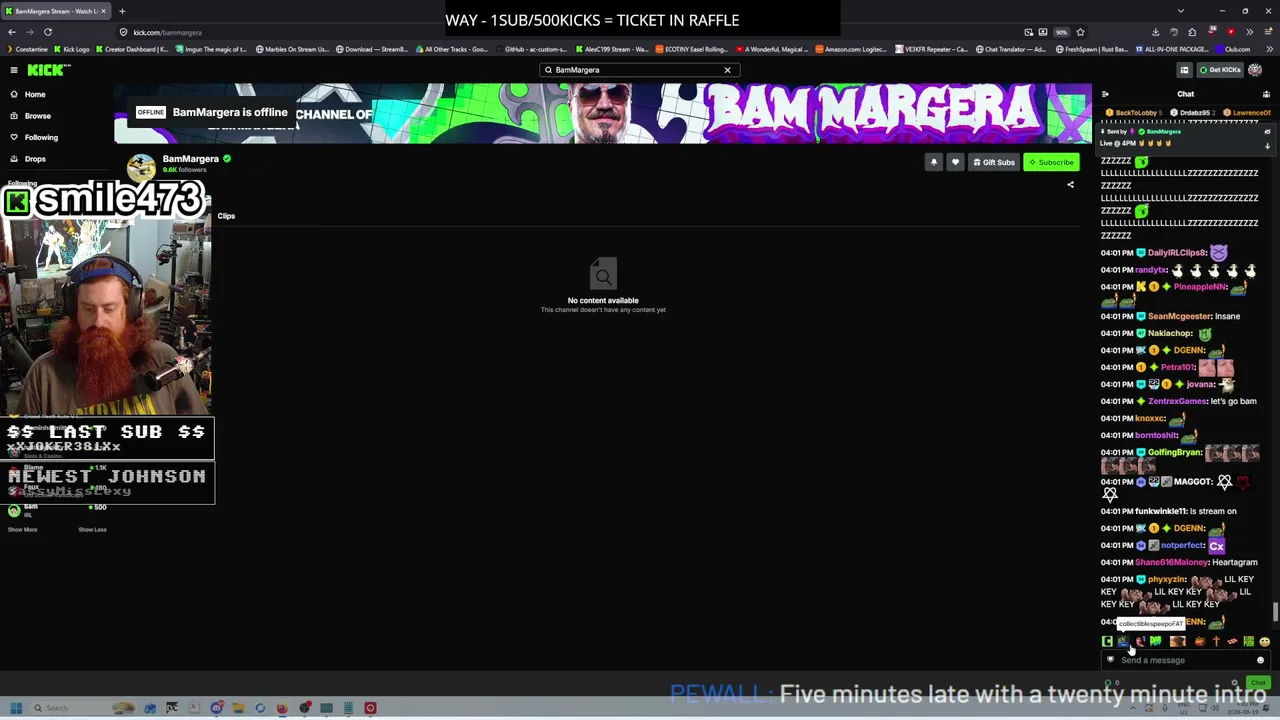Viewport: 1280px width, 720px height.
Task: Toggle the sidebar hamburger menu
Action: coord(14,70)
